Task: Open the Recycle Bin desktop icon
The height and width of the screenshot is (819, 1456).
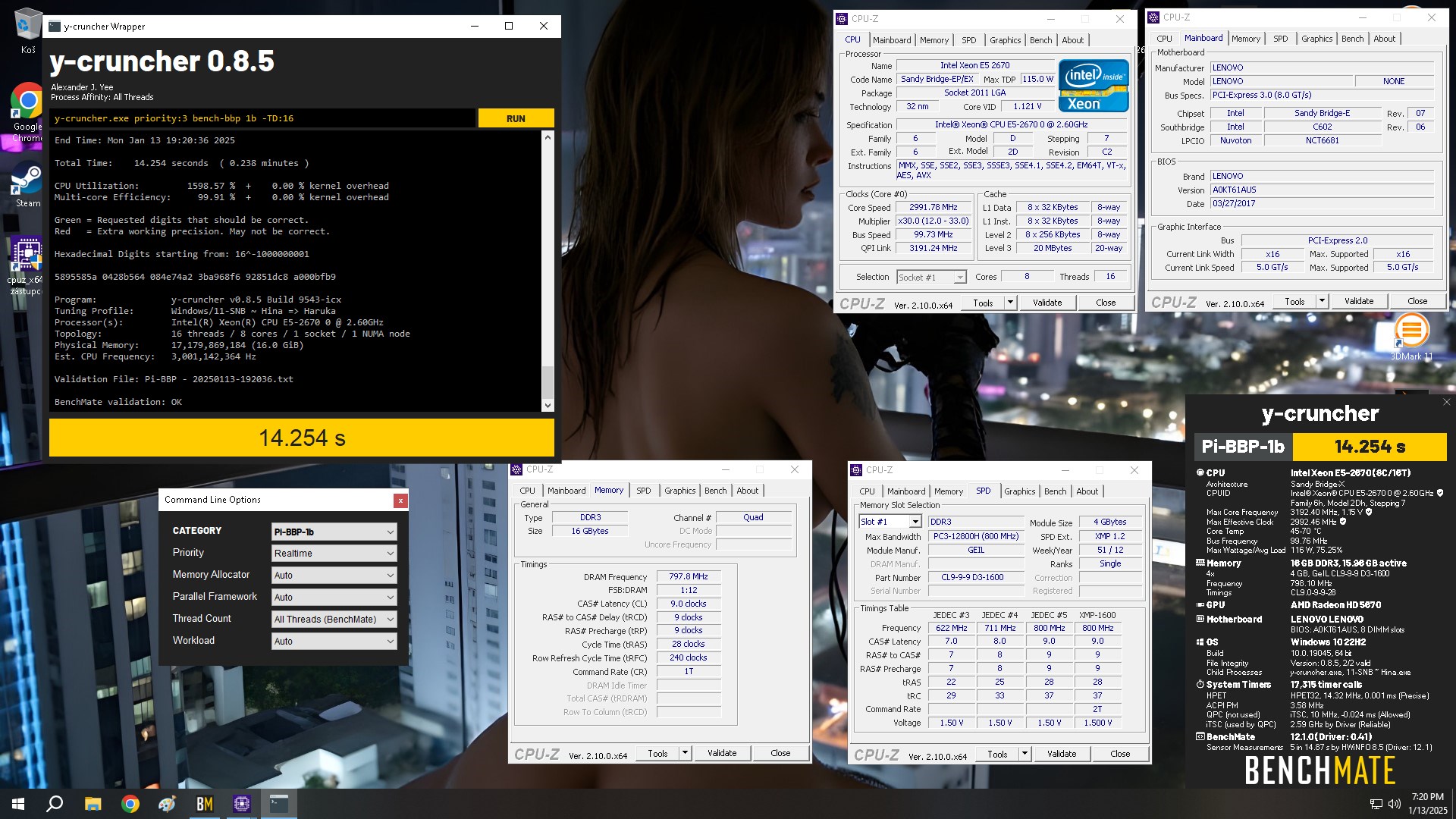Action: (28, 29)
